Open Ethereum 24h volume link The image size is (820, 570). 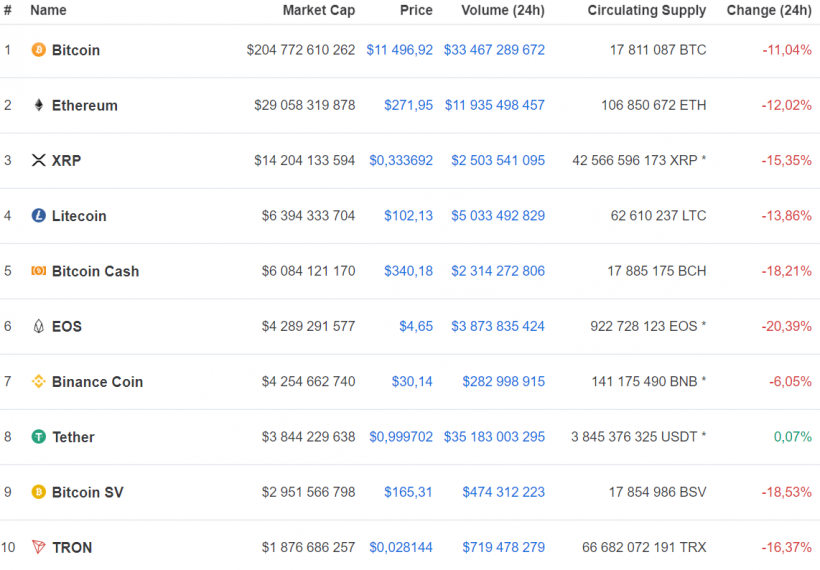click(x=494, y=105)
